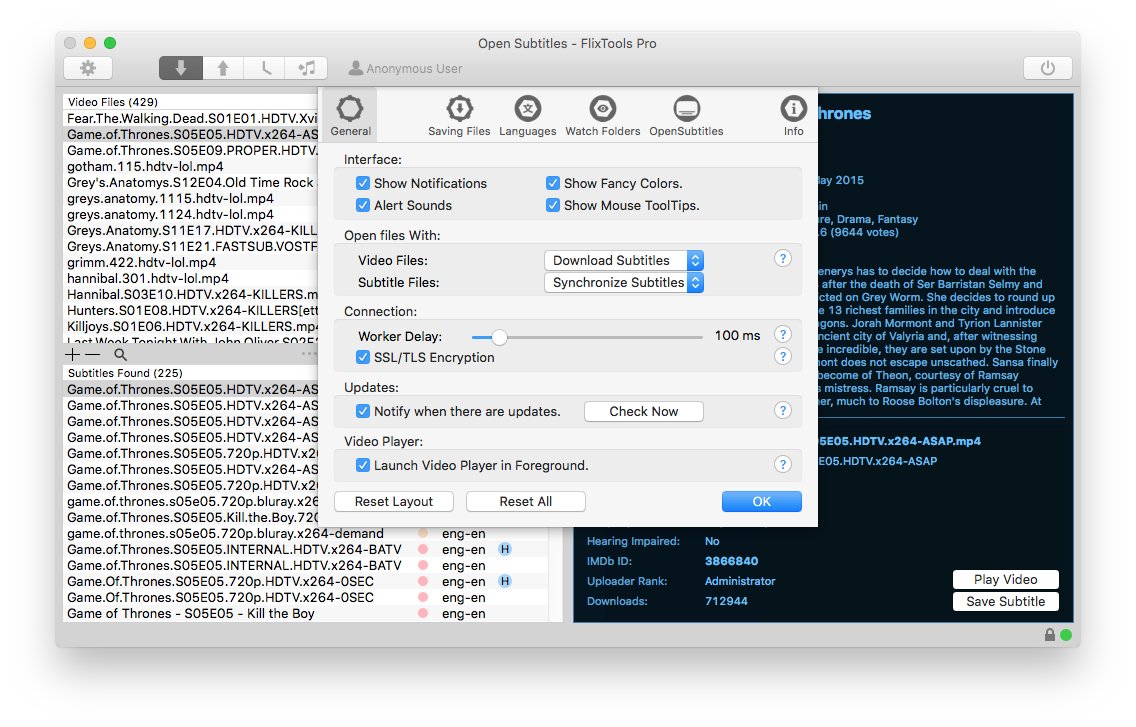Click the power button in toolbar

(x=1047, y=68)
